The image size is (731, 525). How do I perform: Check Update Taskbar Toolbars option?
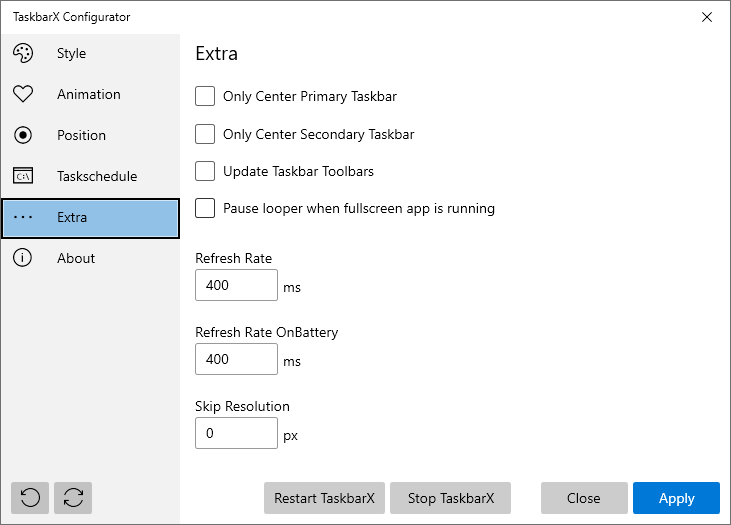click(205, 171)
